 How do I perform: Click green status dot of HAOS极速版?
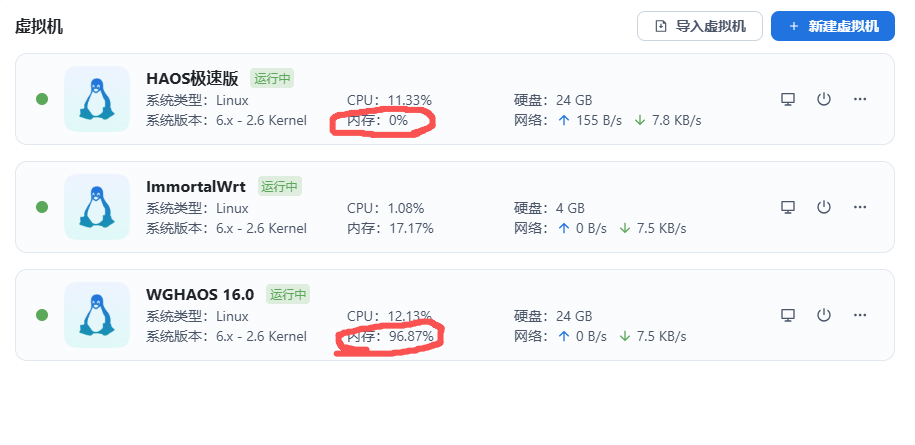coord(42,99)
